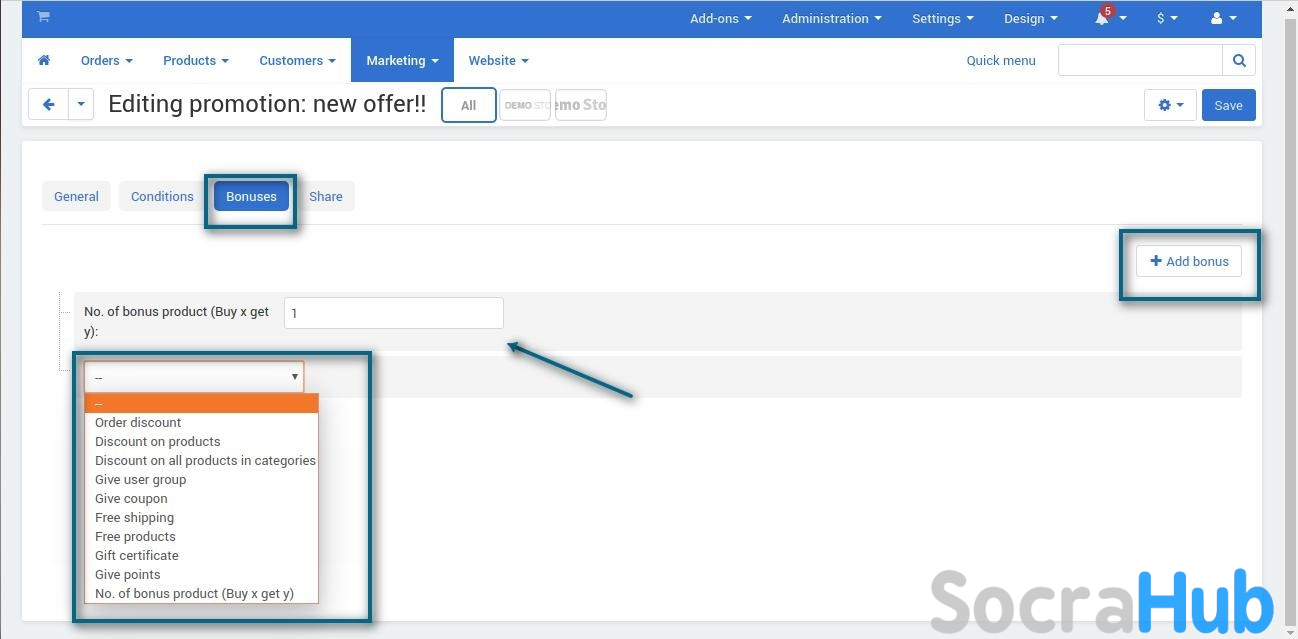Choose Discount on products option
The width and height of the screenshot is (1298, 639).
[x=201, y=441]
